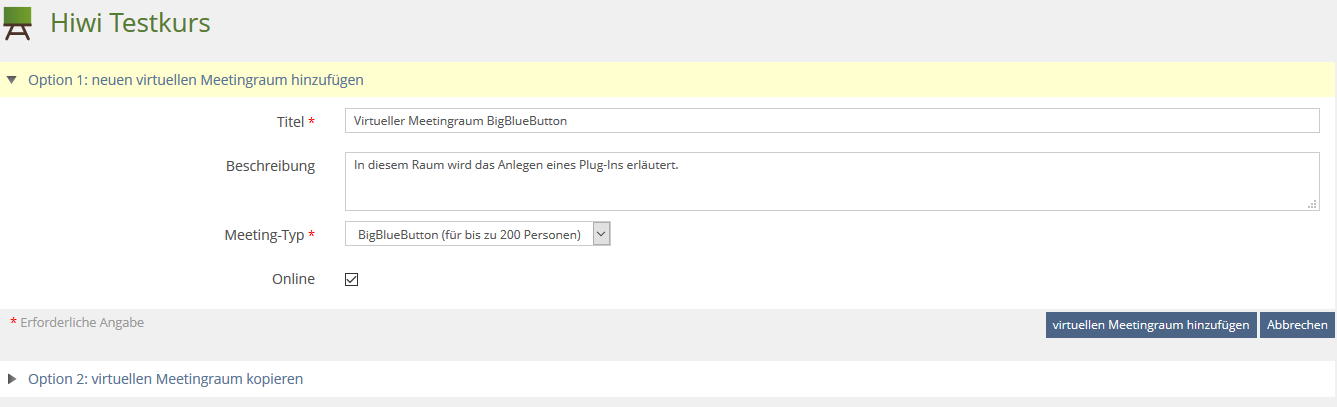The width and height of the screenshot is (1337, 407).
Task: Expand the Option 2 disclosure triangle
Action: pyautogui.click(x=12, y=379)
